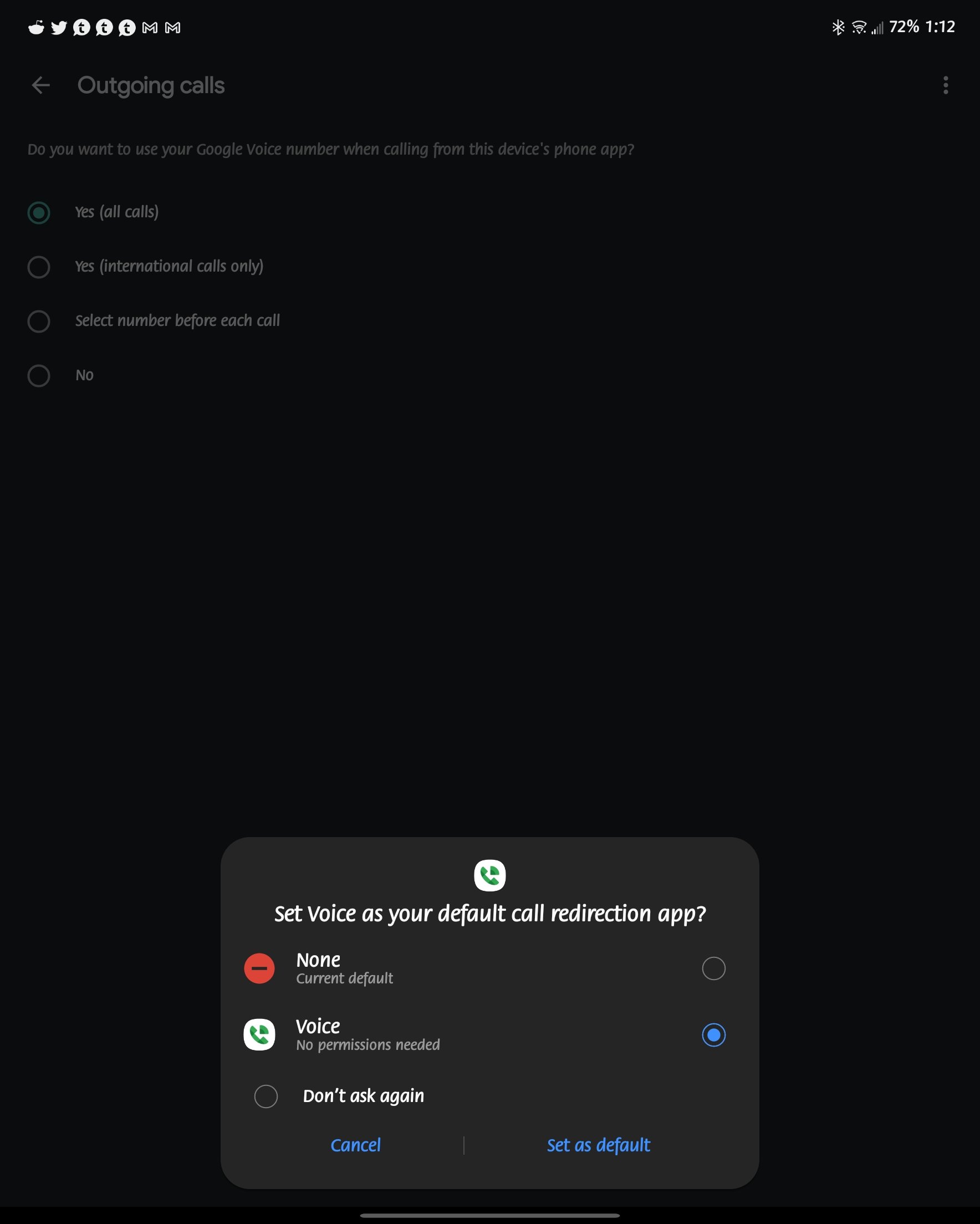Image resolution: width=980 pixels, height=1224 pixels.
Task: Tap the back arrow beside Outgoing calls
Action: click(x=40, y=85)
